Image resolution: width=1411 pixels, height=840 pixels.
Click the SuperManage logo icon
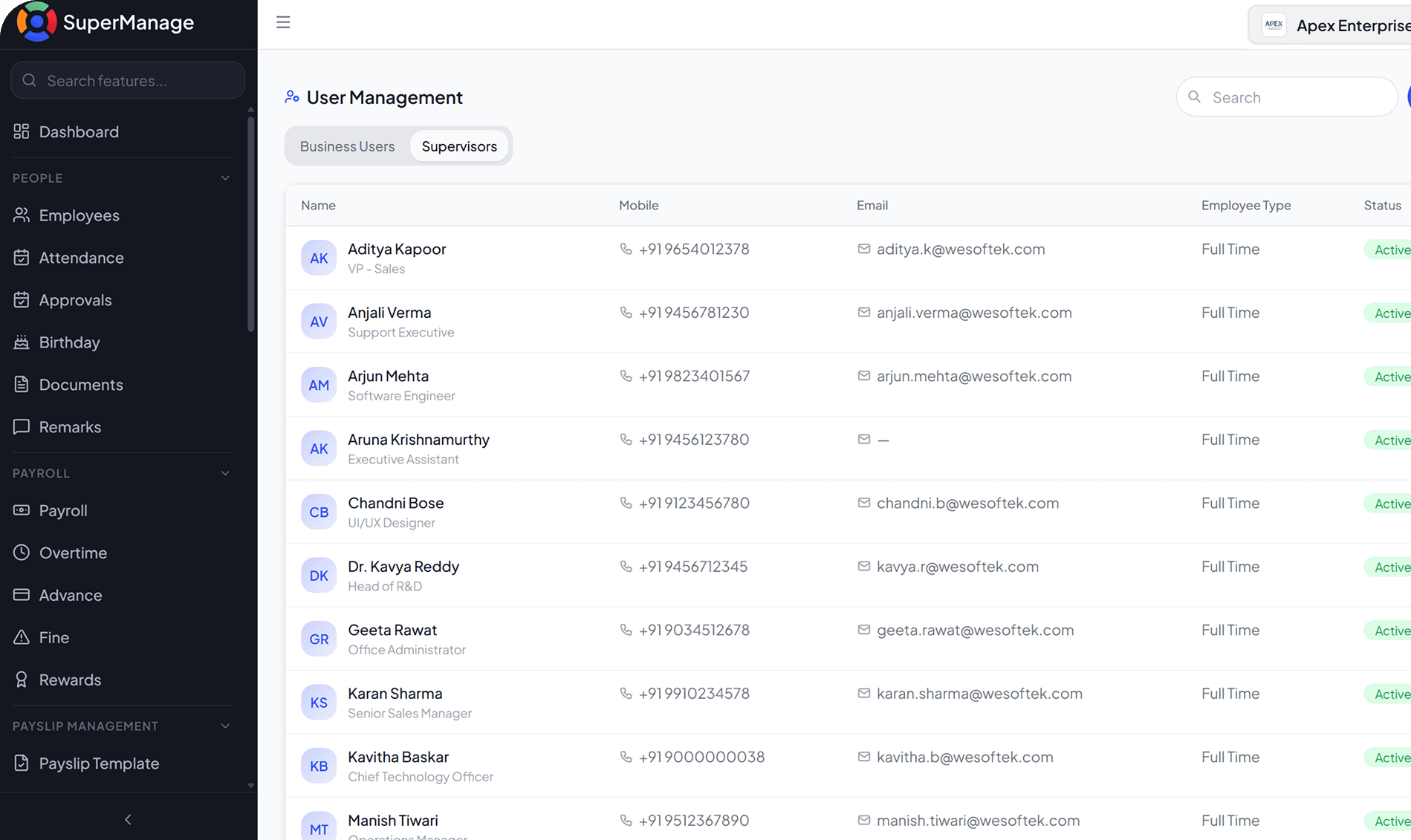pyautogui.click(x=37, y=22)
